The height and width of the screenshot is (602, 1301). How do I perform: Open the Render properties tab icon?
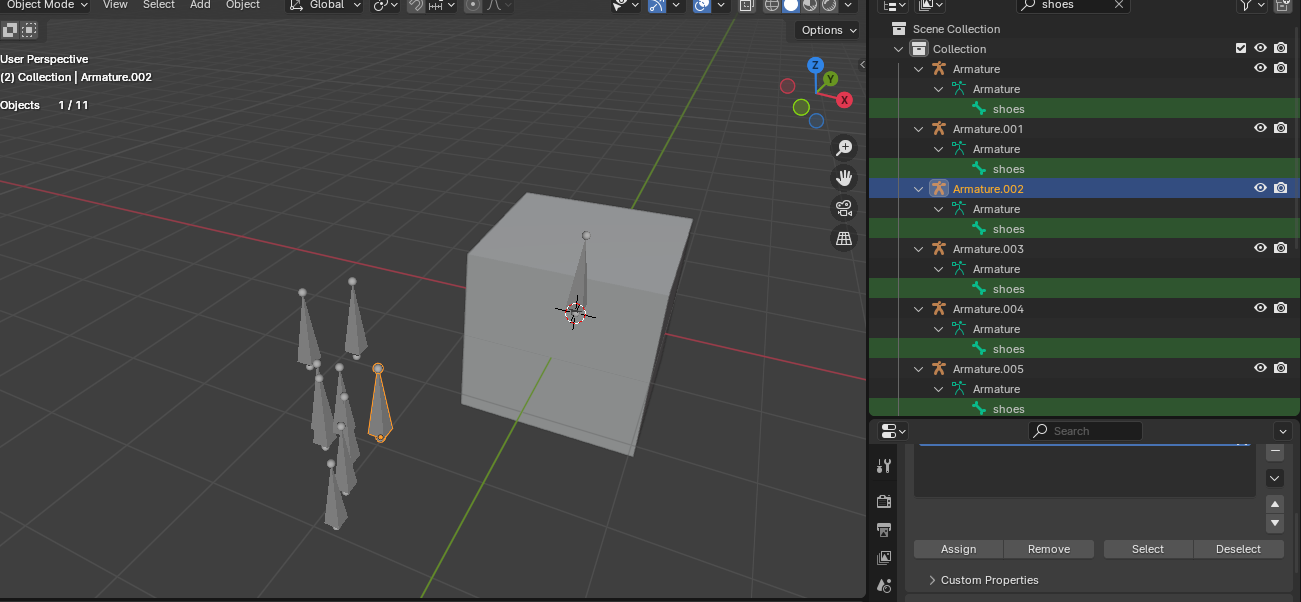coord(884,501)
